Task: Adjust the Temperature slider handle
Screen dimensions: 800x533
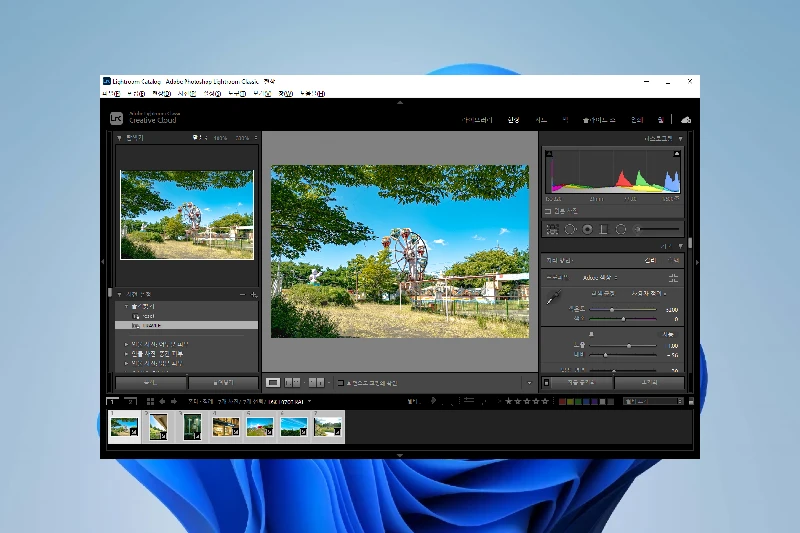Action: tap(612, 310)
